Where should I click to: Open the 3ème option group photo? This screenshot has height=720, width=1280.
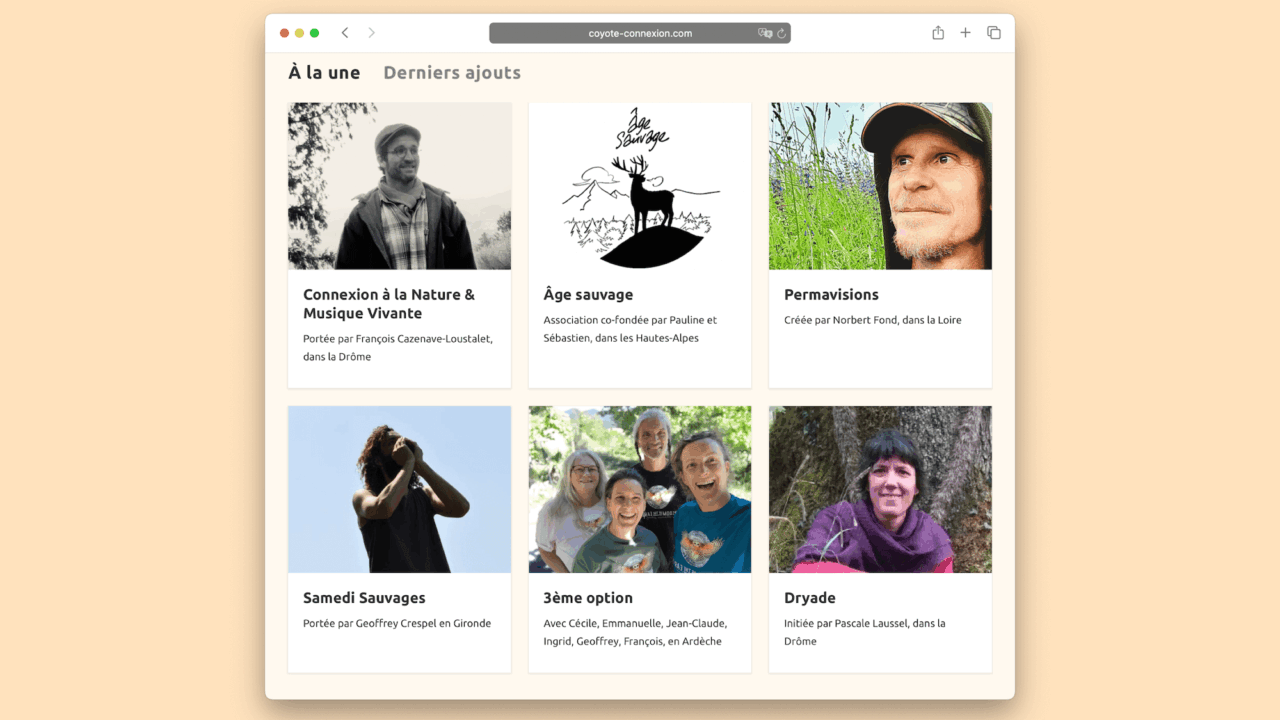tap(640, 489)
